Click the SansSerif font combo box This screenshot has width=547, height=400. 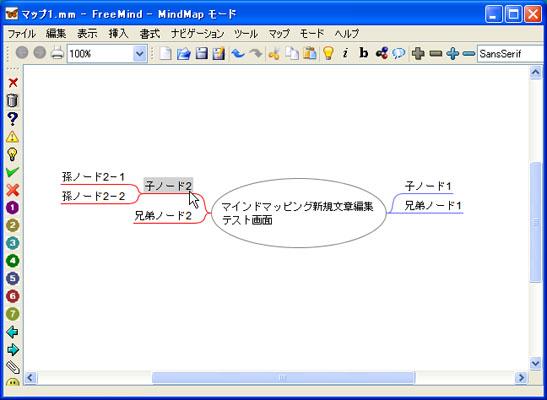coord(510,54)
